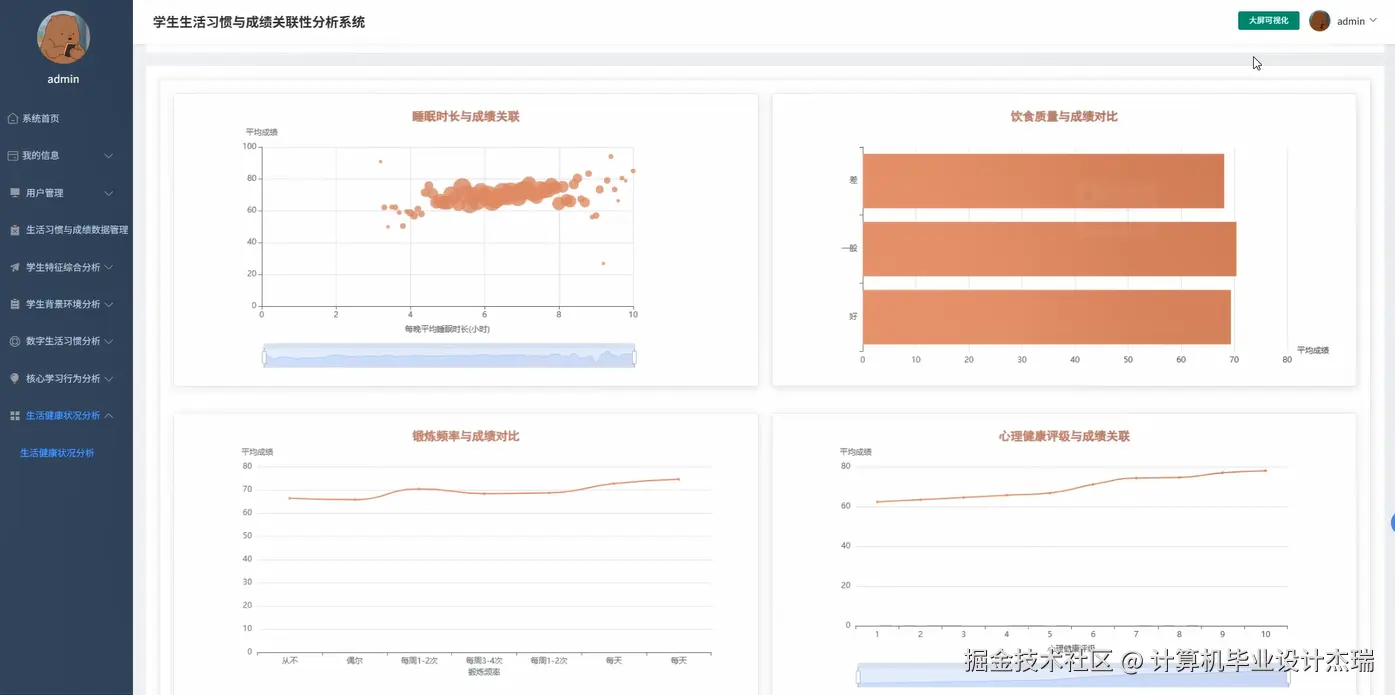The image size is (1395, 695).
Task: Click the 每周3-4次 label on the exercise chart axis
Action: point(484,661)
